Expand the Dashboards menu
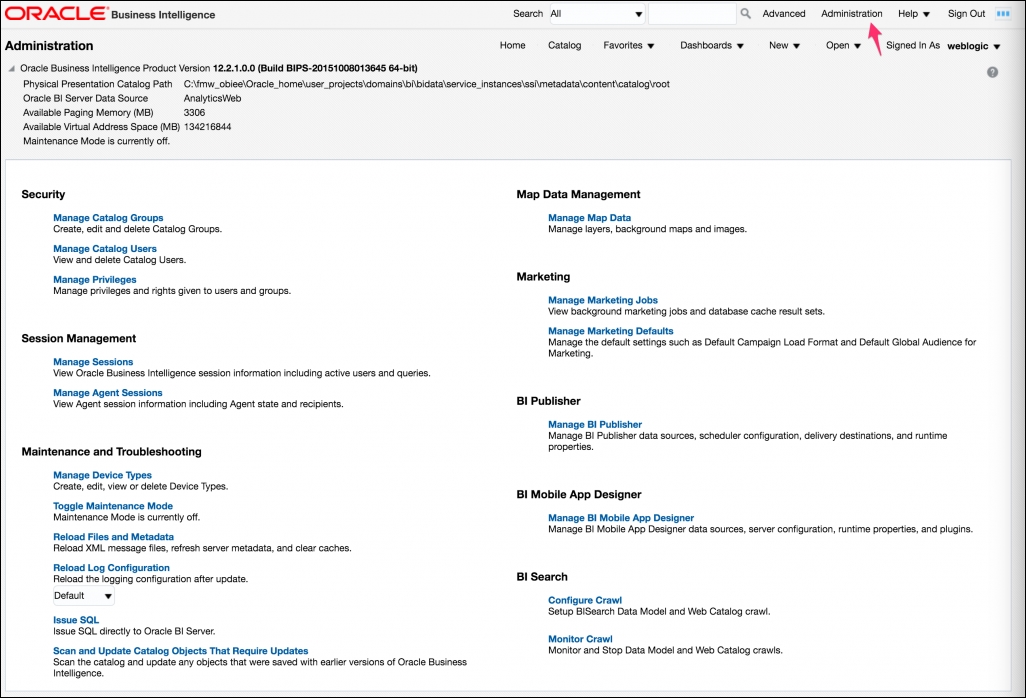 (x=712, y=45)
